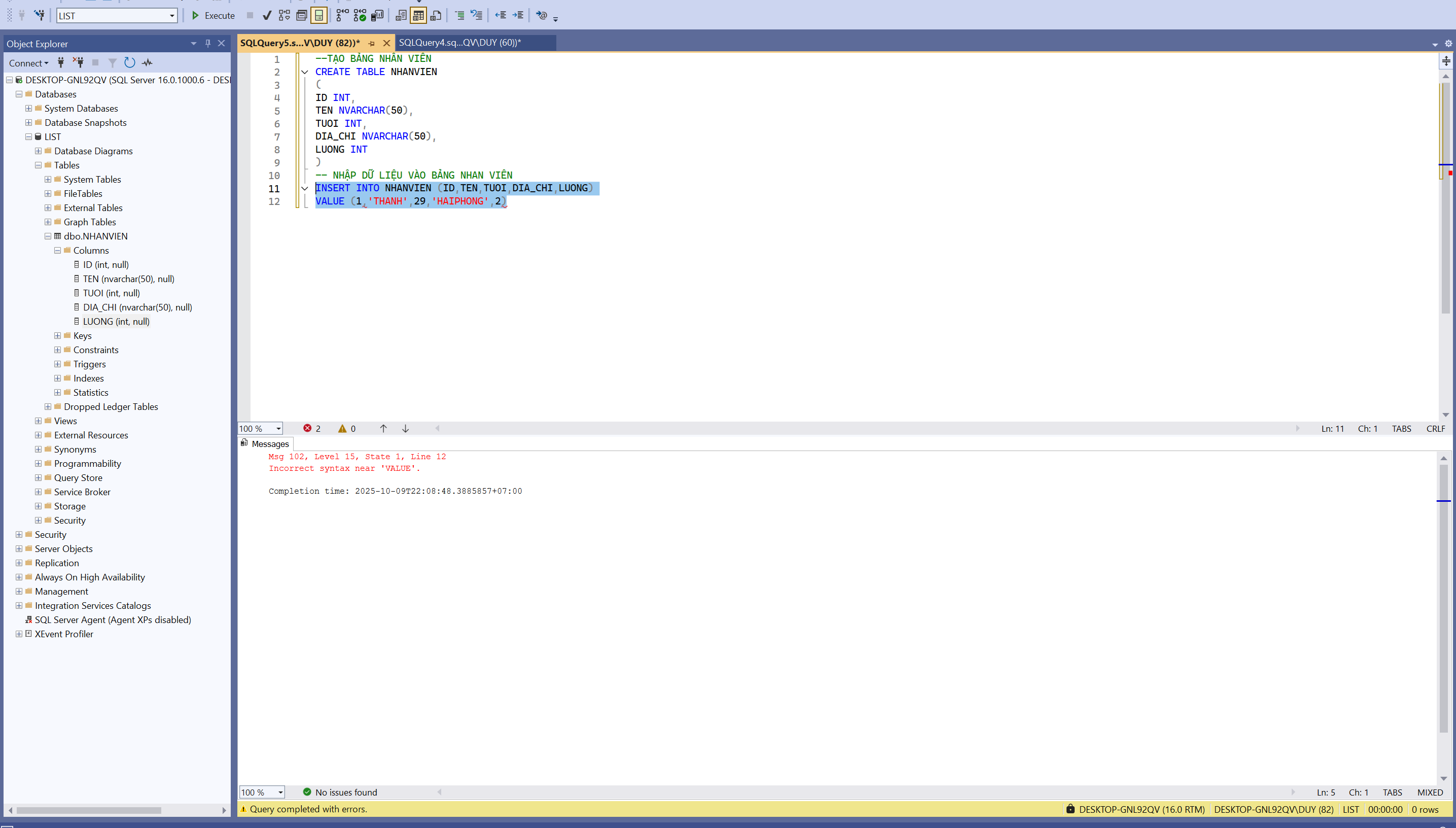Toggle Results to Grid mode
Image resolution: width=1456 pixels, height=828 pixels.
click(x=418, y=15)
